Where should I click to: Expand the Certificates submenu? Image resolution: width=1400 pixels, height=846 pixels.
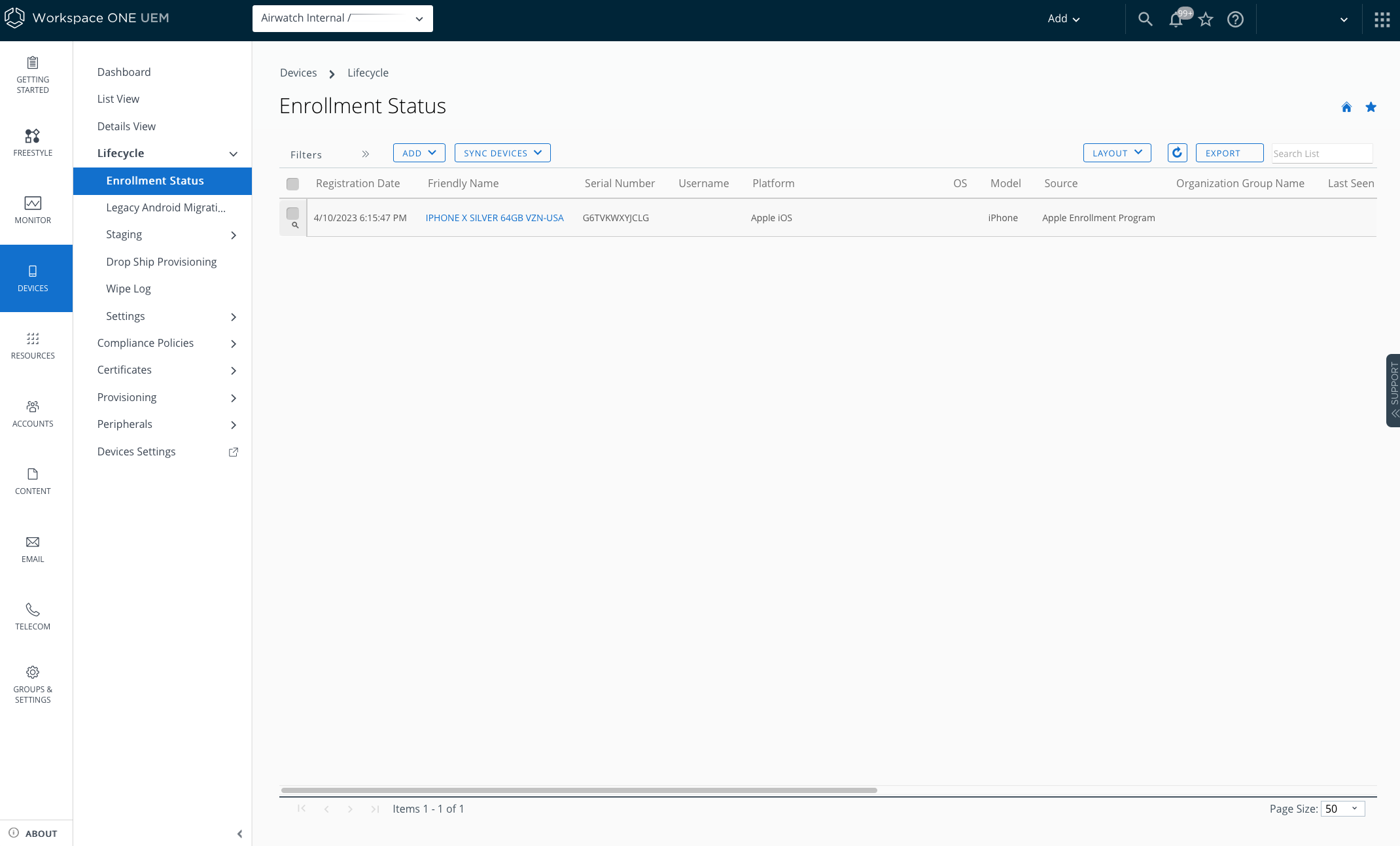click(x=234, y=370)
